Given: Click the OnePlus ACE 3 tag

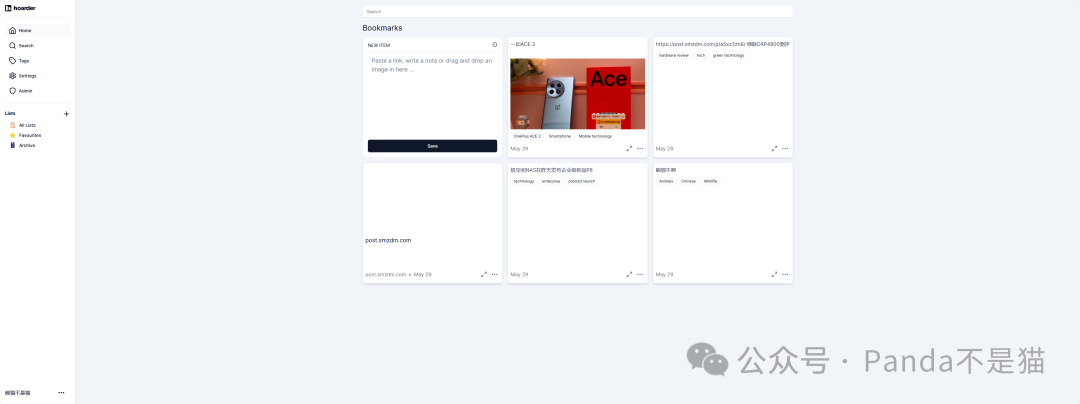Looking at the screenshot, I should 528,136.
